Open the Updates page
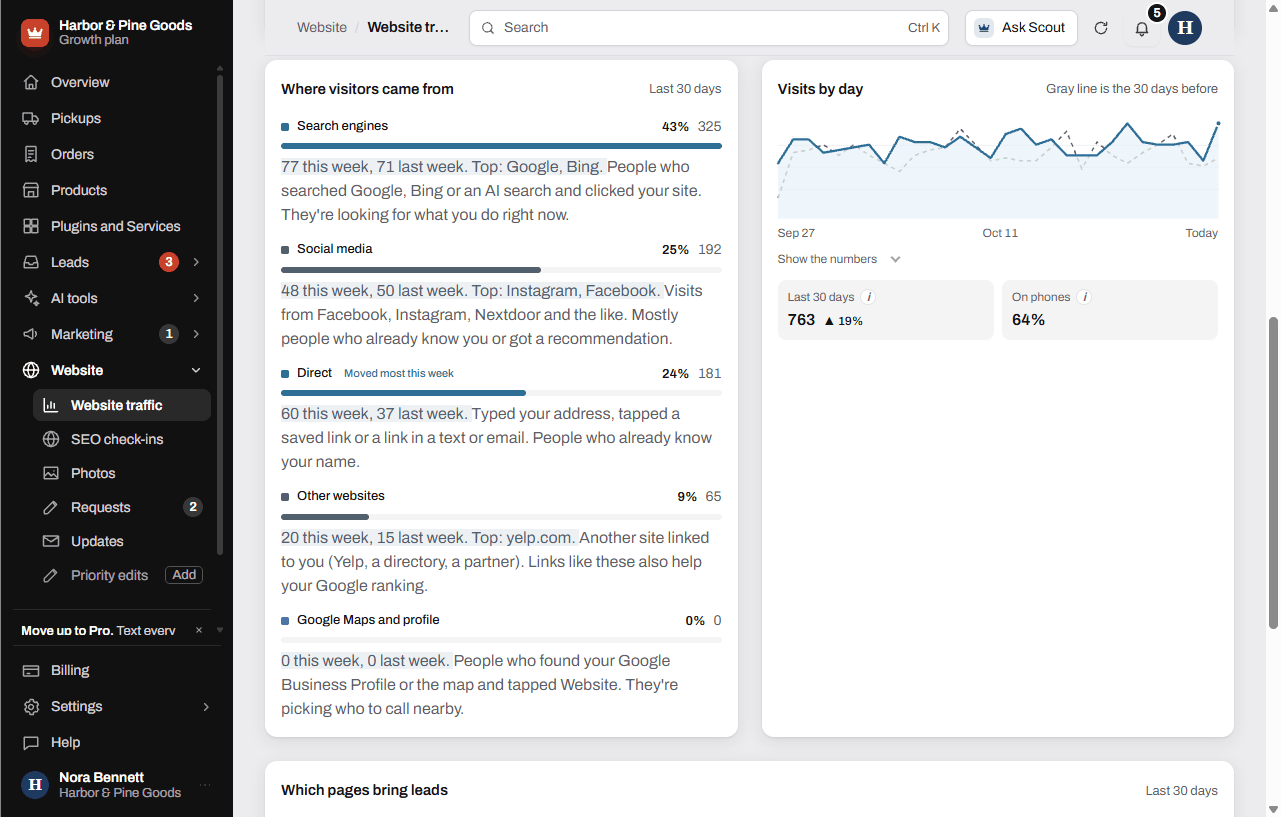Viewport: 1281px width, 817px height. (122, 541)
